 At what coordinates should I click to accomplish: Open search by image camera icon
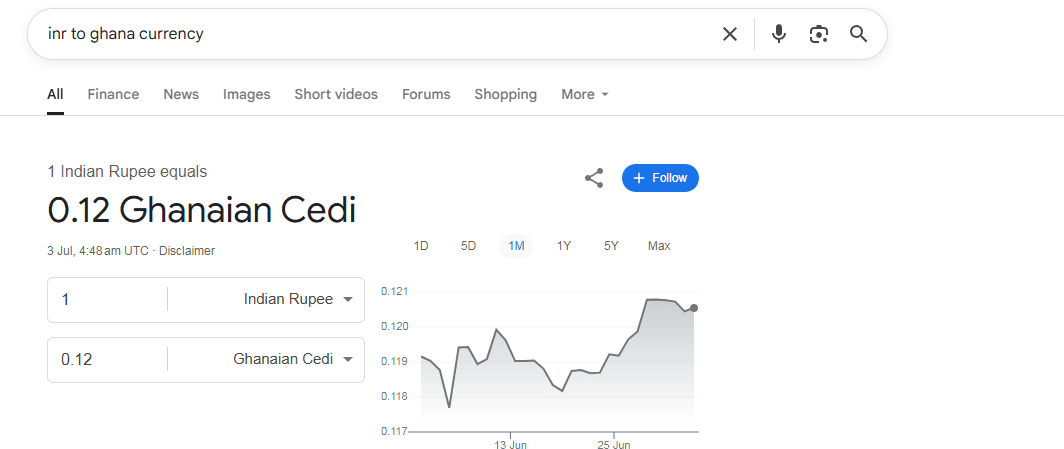pyautogui.click(x=819, y=34)
